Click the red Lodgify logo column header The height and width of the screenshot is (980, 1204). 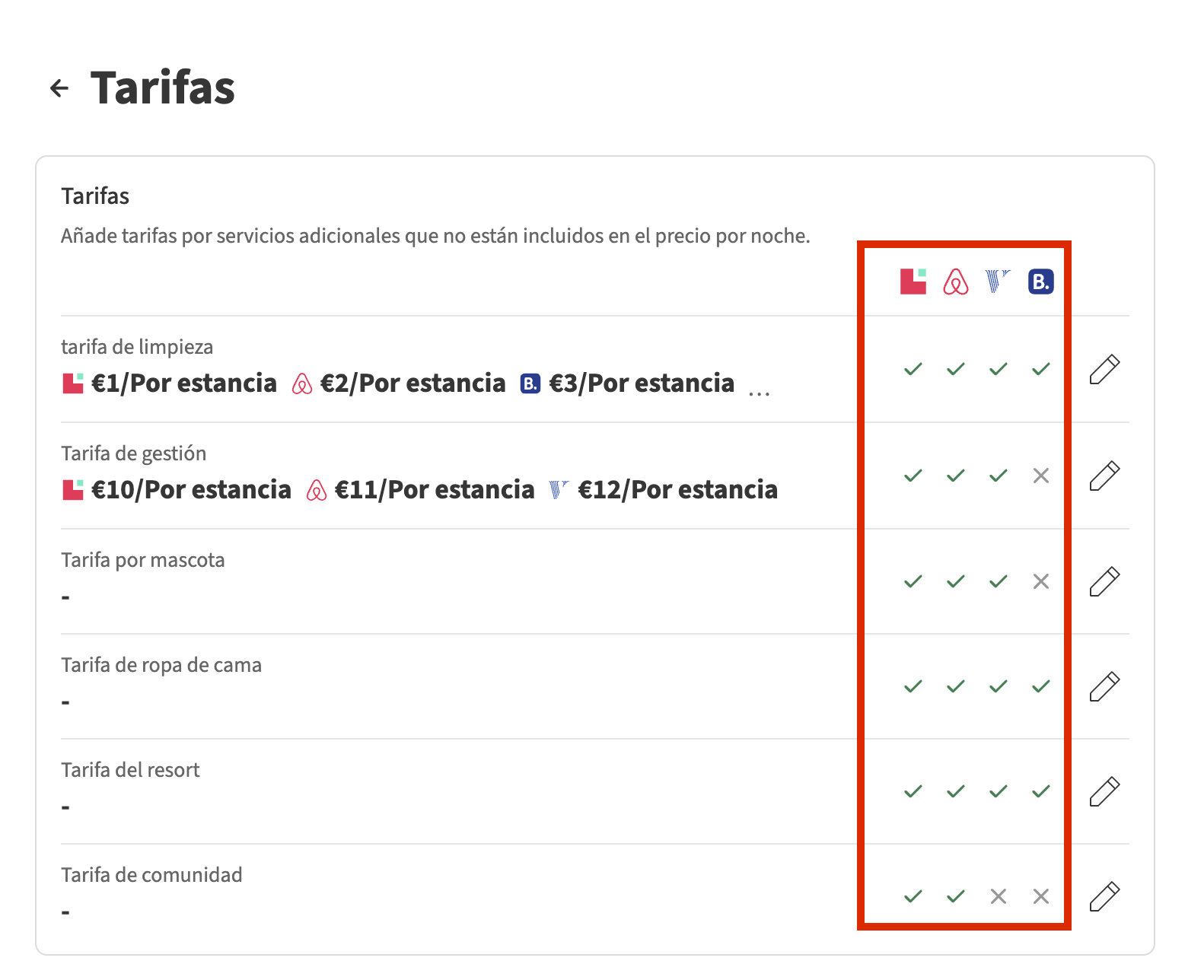point(913,282)
